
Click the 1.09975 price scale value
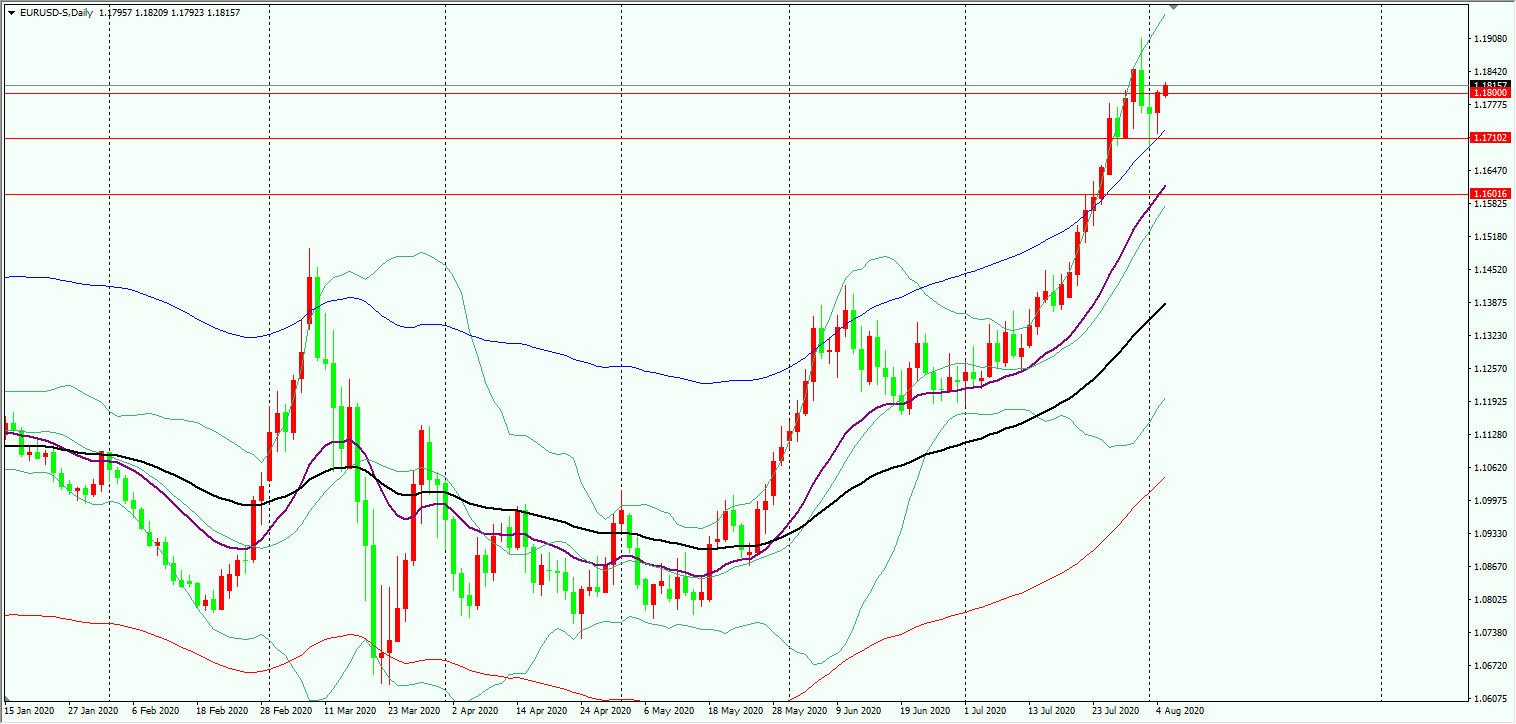pyautogui.click(x=1490, y=501)
